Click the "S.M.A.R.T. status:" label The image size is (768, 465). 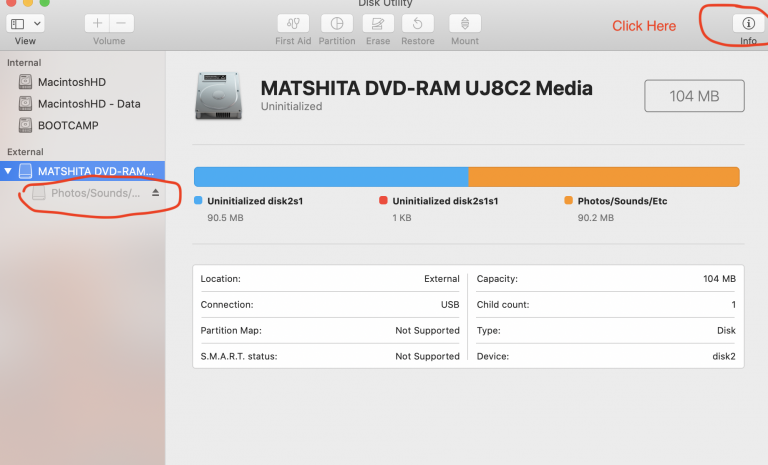(x=239, y=356)
